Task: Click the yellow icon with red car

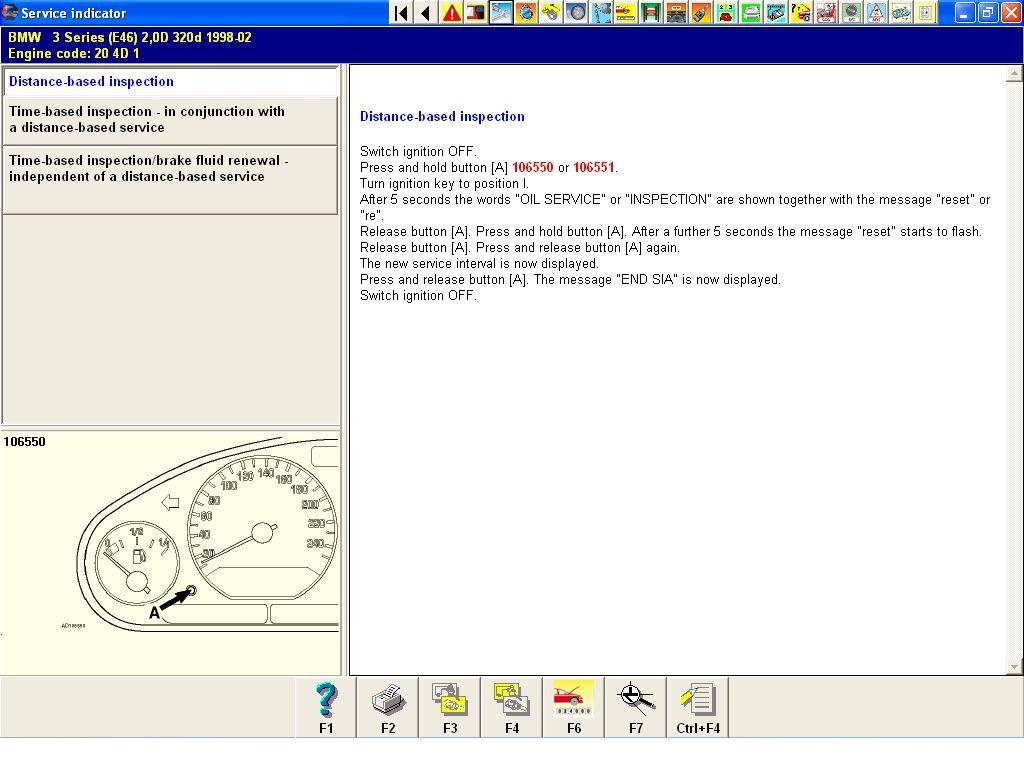Action: [x=626, y=12]
